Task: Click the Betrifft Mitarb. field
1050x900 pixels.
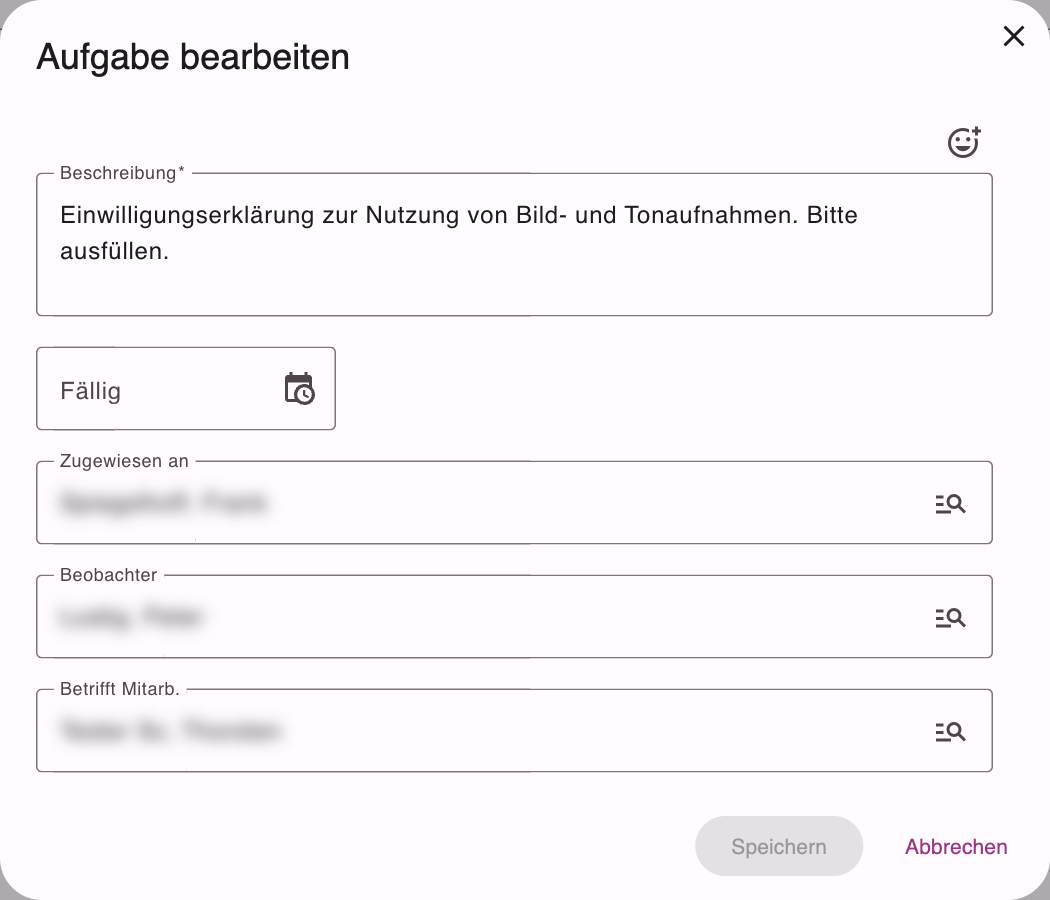Action: [x=514, y=730]
